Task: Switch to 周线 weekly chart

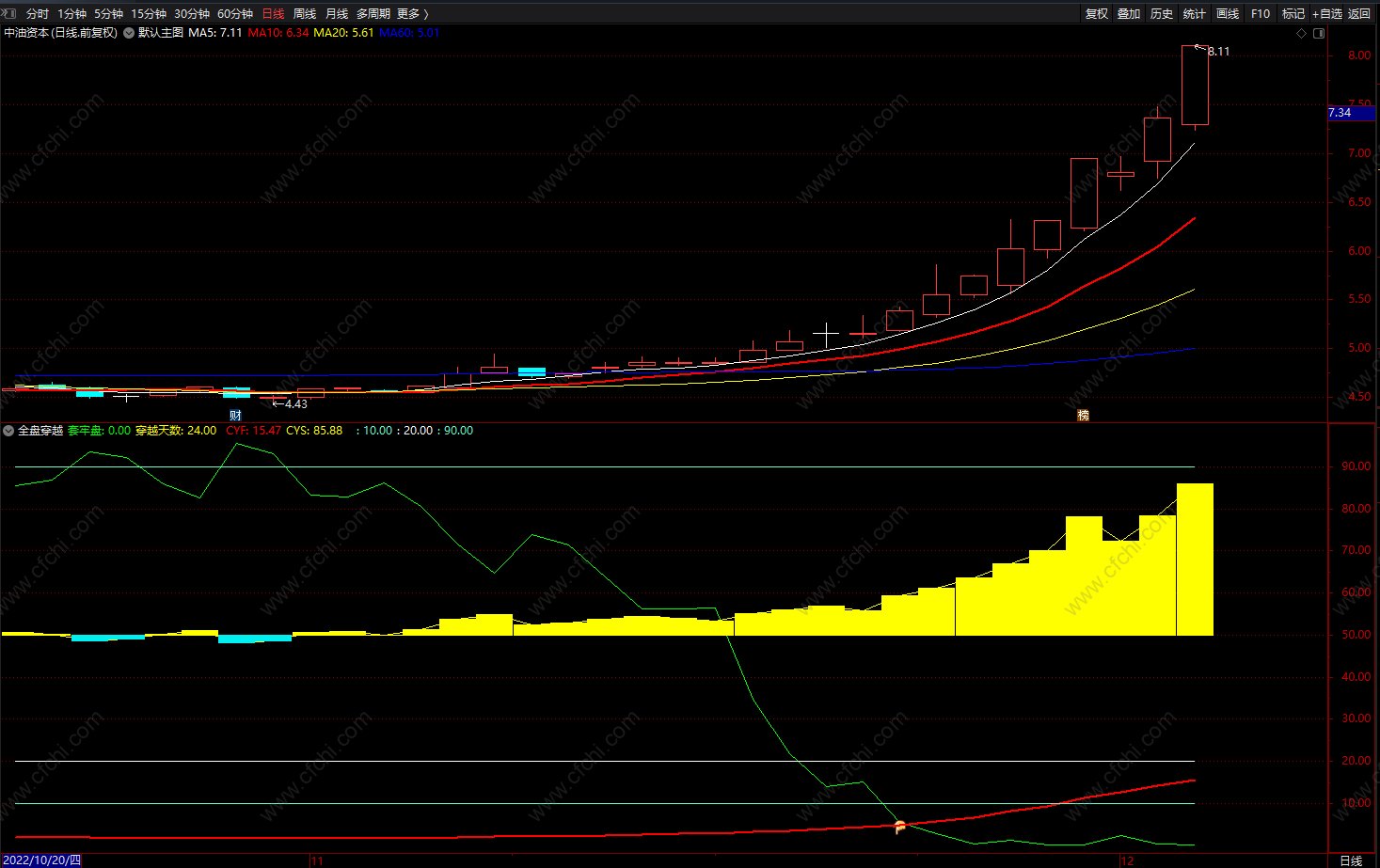Action: tap(305, 14)
